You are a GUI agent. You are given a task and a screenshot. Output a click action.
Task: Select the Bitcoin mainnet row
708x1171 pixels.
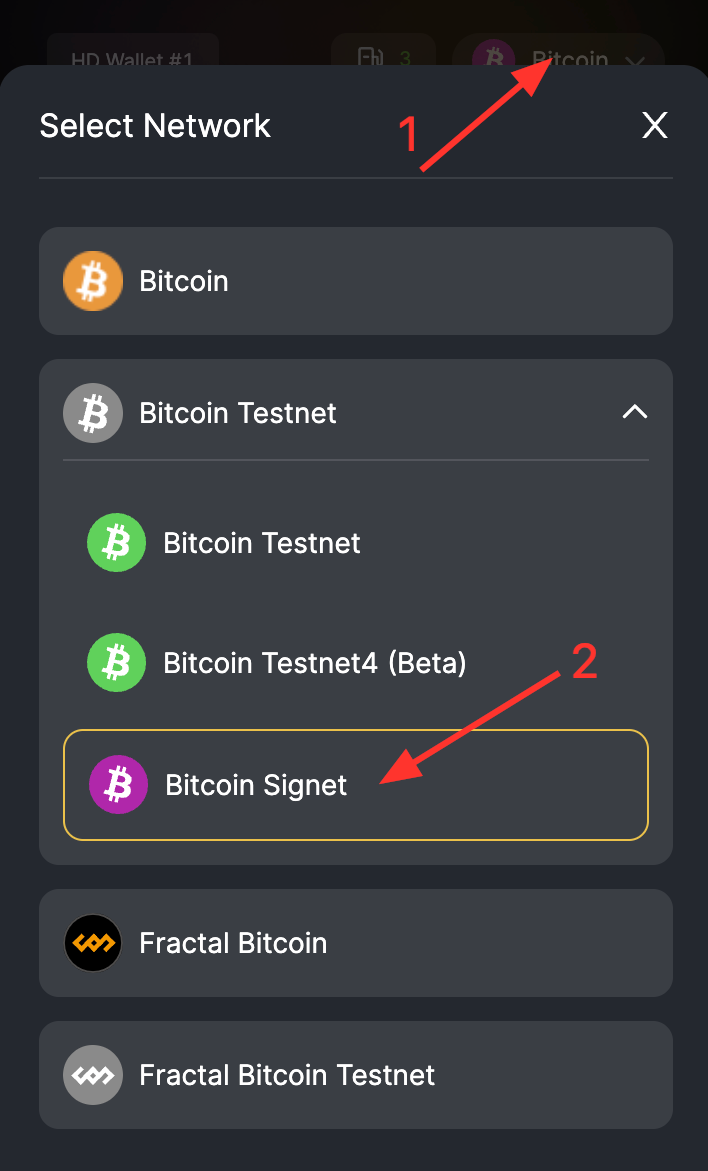coord(355,281)
